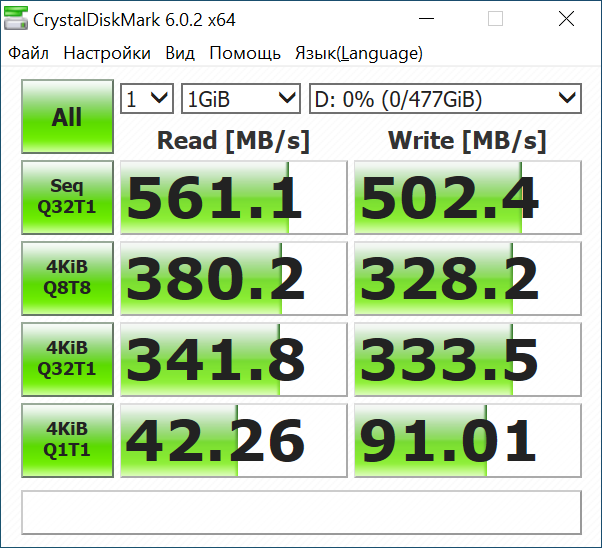This screenshot has width=602, height=548.
Task: Open the Настройки menu
Action: 107,53
